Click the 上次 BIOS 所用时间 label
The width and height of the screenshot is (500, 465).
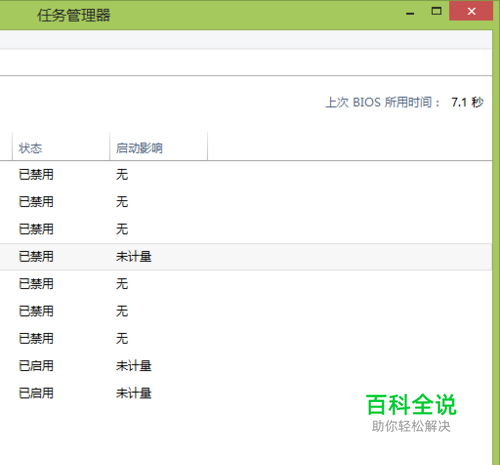(x=382, y=102)
